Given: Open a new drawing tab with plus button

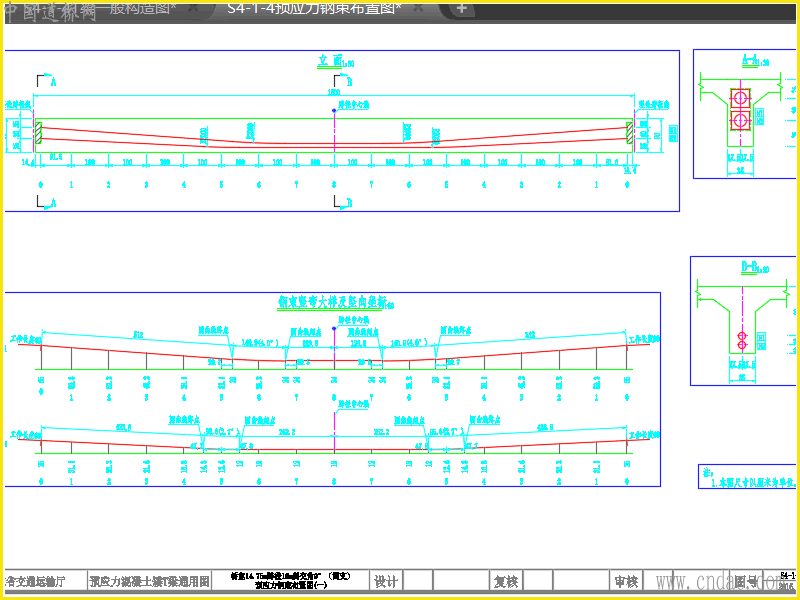Looking at the screenshot, I should pyautogui.click(x=462, y=8).
